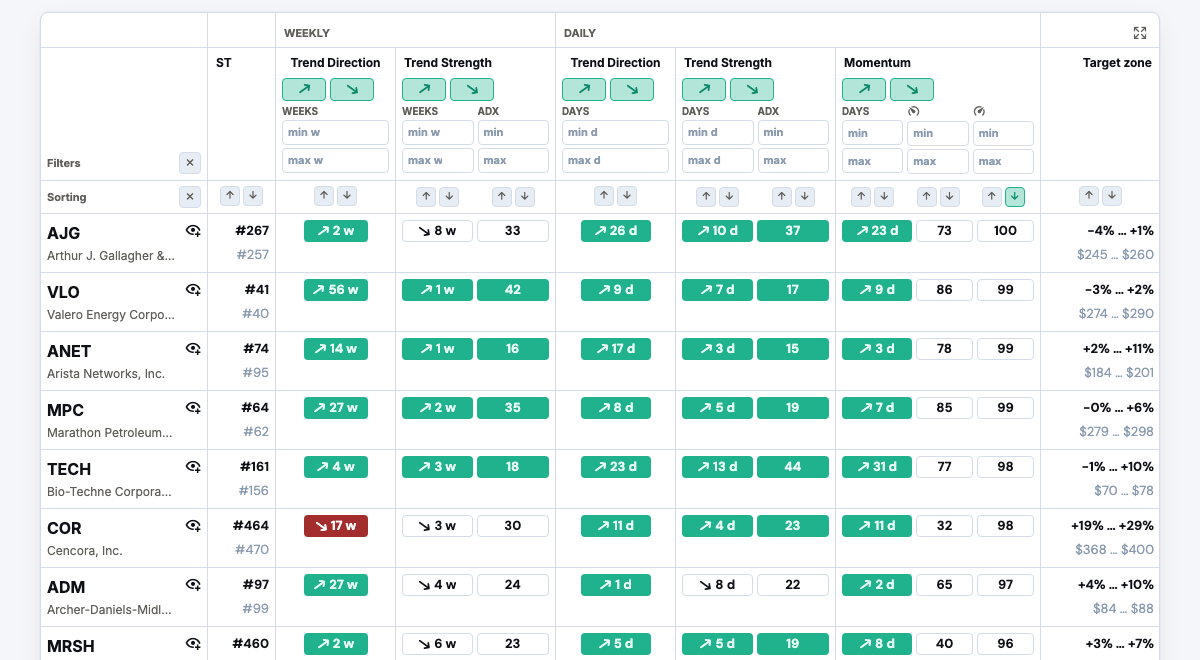Click the min w input under Trend Direction
The width and height of the screenshot is (1200, 660).
(335, 132)
